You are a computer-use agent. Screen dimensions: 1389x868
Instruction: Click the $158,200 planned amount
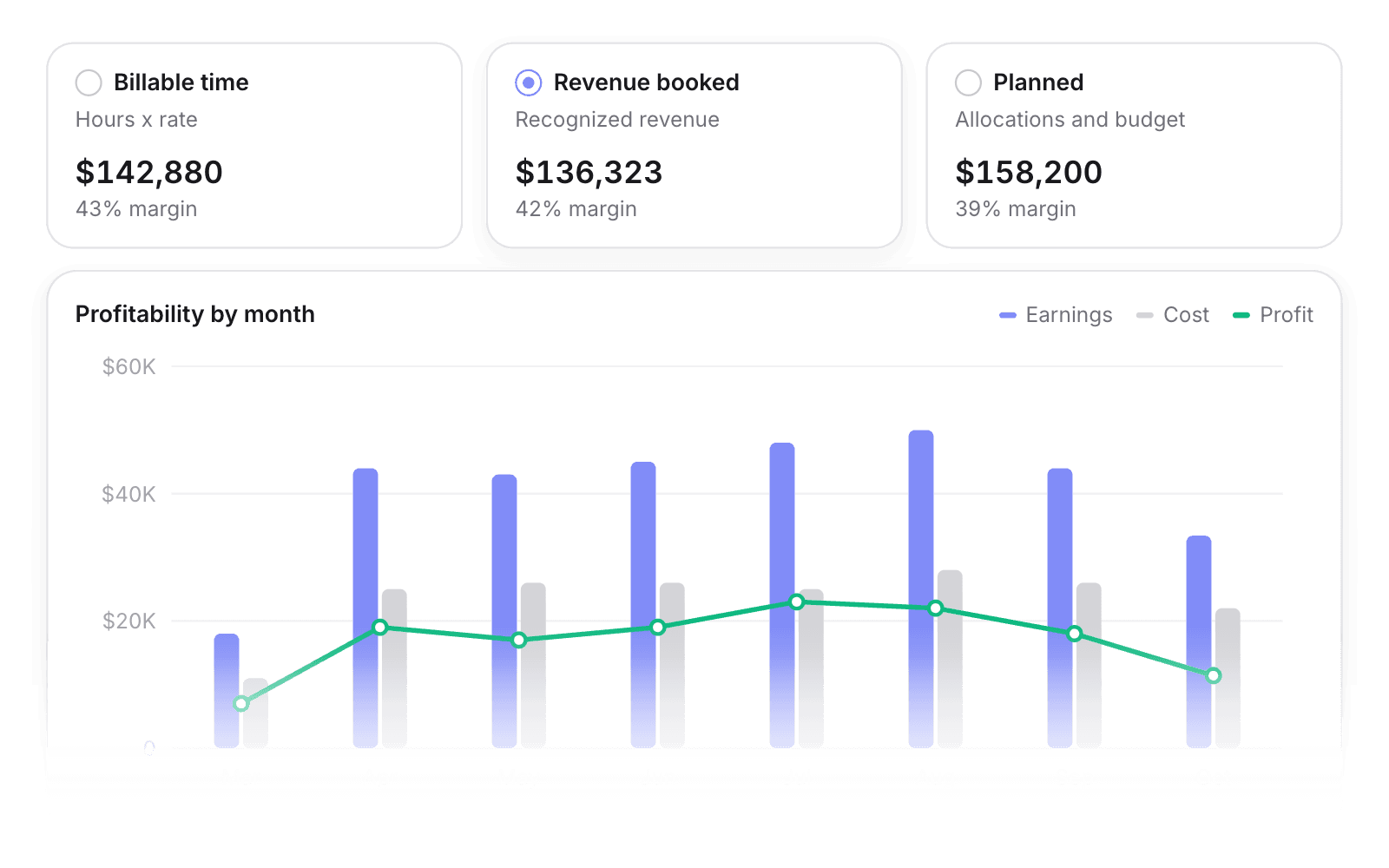point(1029,172)
